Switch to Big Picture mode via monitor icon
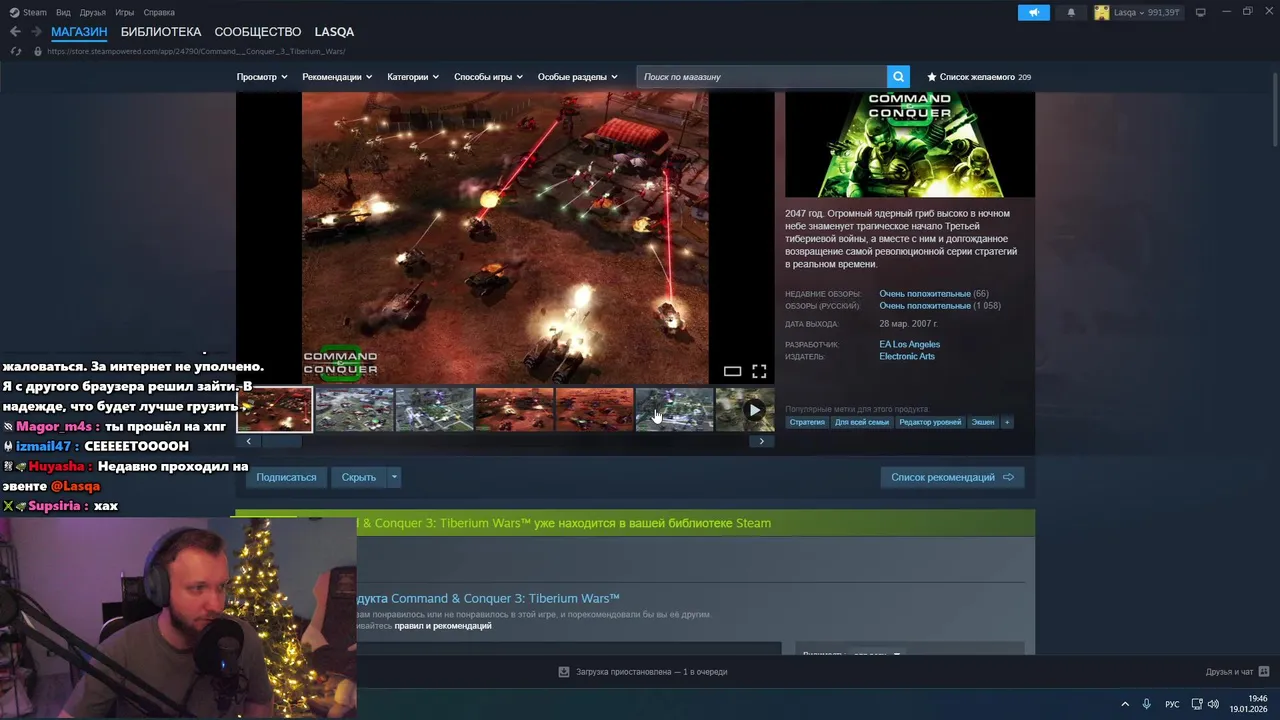The image size is (1280, 720). point(1200,12)
